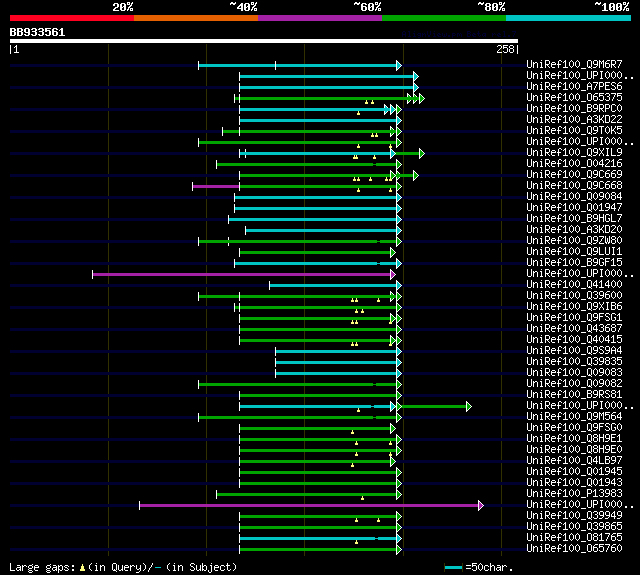Open hit UniRef100_A3KD22
Image resolution: width=640 pixels, height=575 pixels.
(574, 120)
